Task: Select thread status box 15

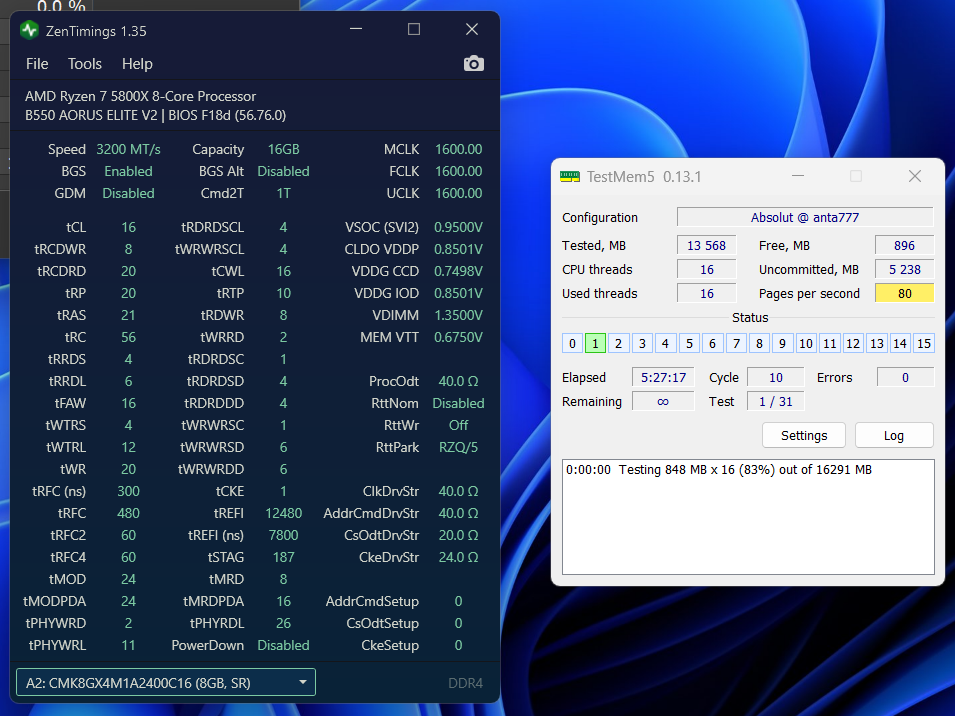Action: point(924,344)
